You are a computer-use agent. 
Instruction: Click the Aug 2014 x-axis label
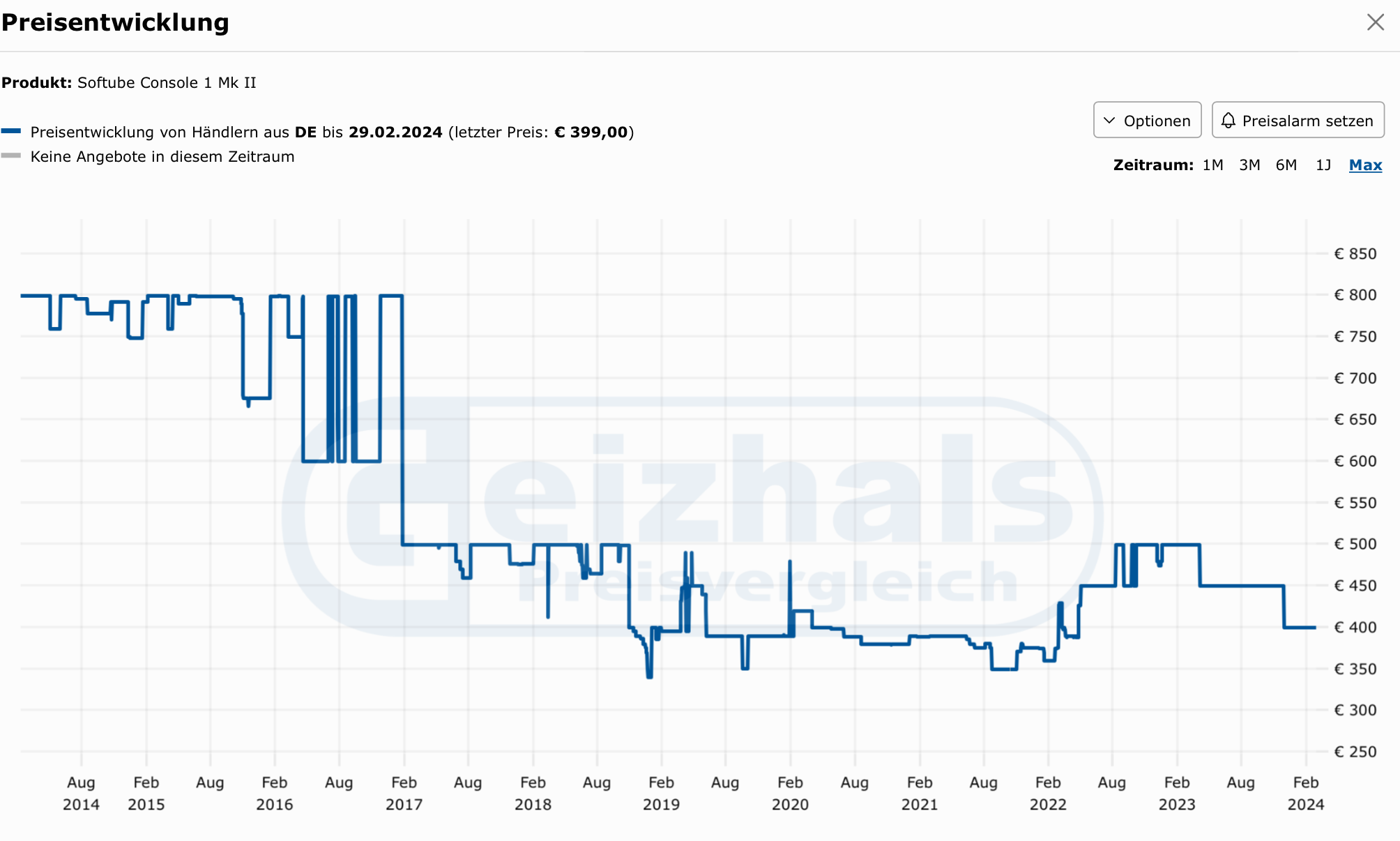(81, 793)
